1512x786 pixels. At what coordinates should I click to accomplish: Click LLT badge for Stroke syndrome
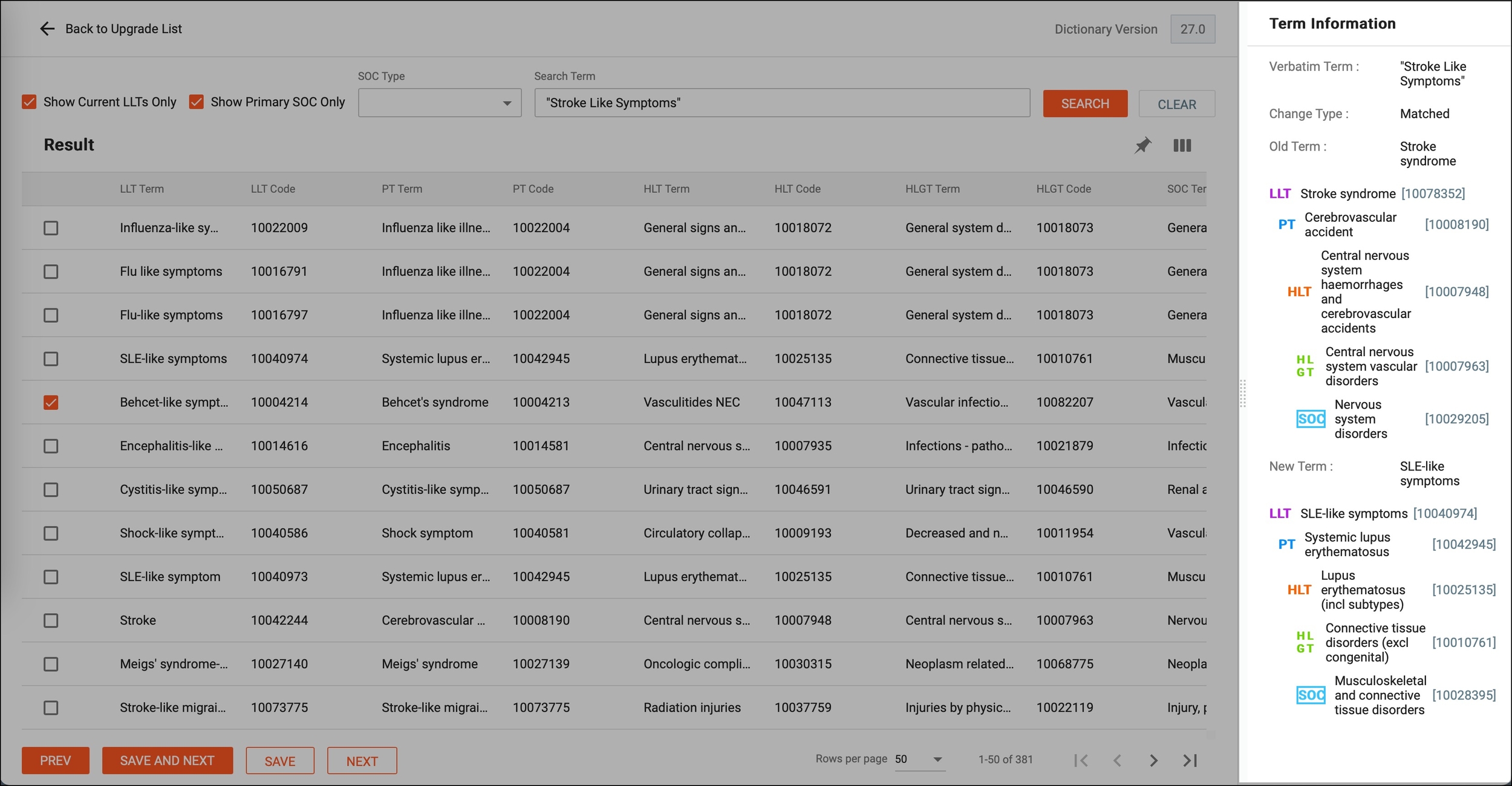coord(1280,193)
